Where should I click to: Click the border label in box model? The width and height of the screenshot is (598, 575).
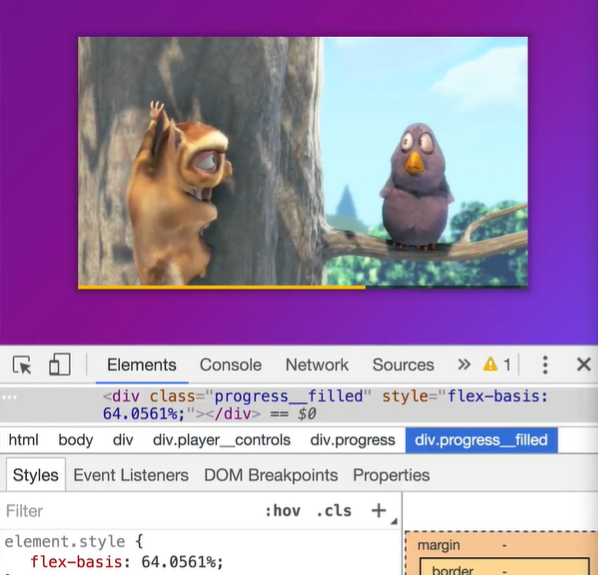click(x=453, y=570)
